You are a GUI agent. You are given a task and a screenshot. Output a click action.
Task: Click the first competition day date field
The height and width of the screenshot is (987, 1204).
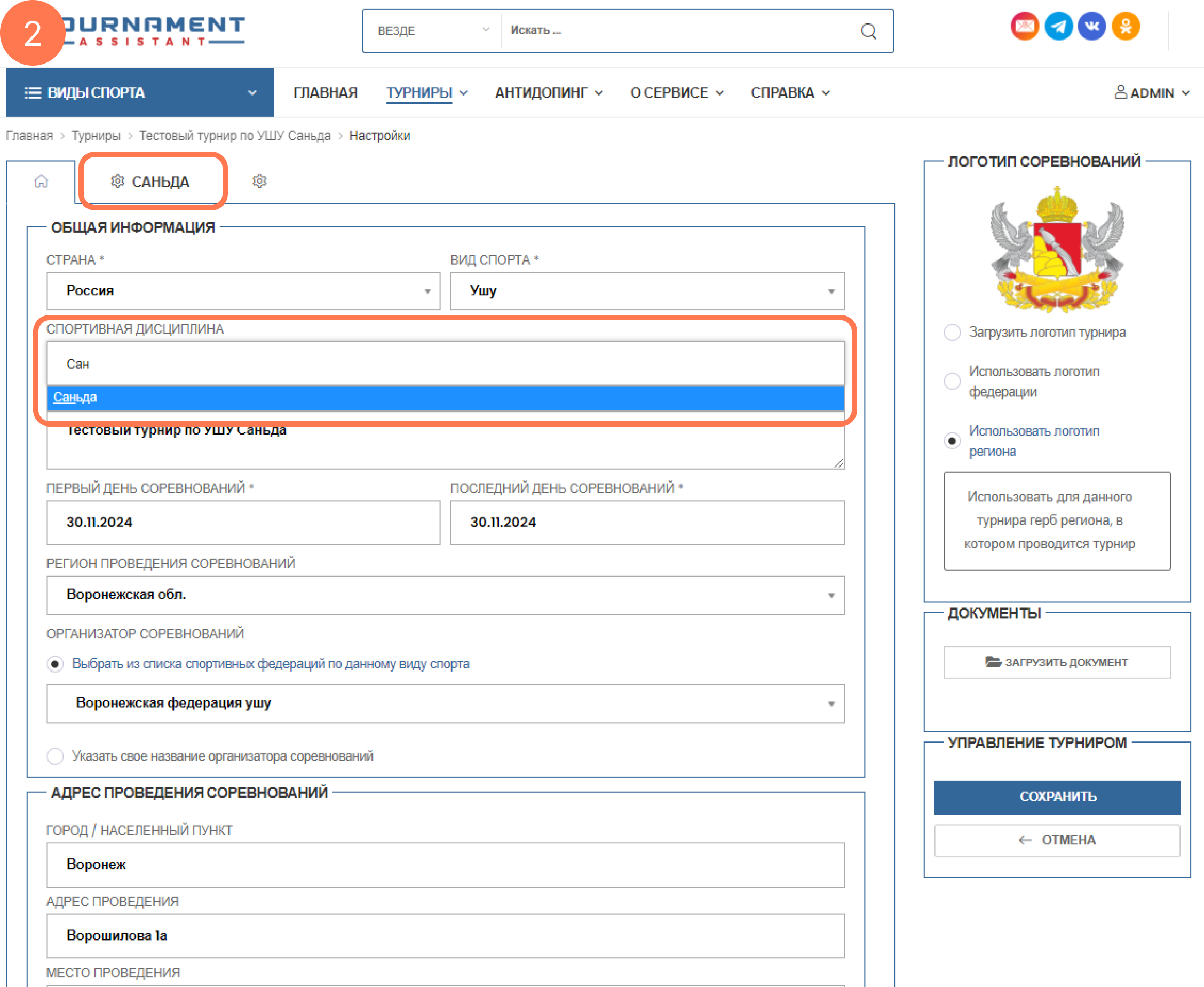(243, 523)
